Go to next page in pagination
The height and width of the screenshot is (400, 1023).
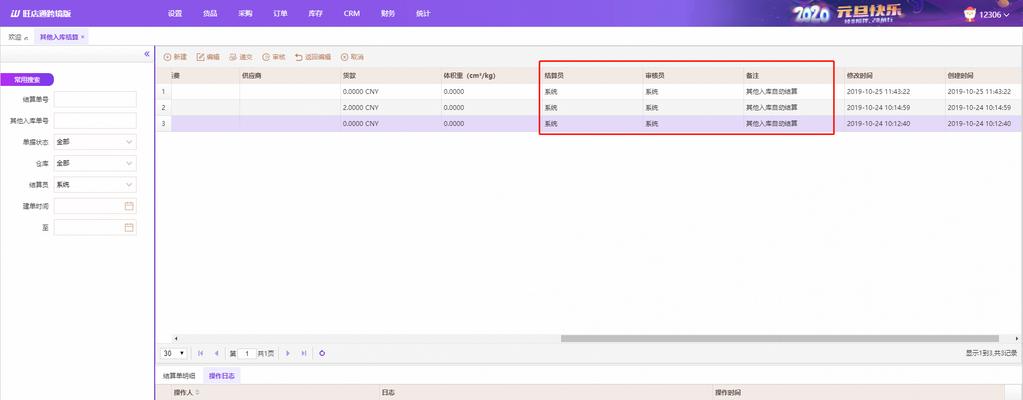[288, 353]
